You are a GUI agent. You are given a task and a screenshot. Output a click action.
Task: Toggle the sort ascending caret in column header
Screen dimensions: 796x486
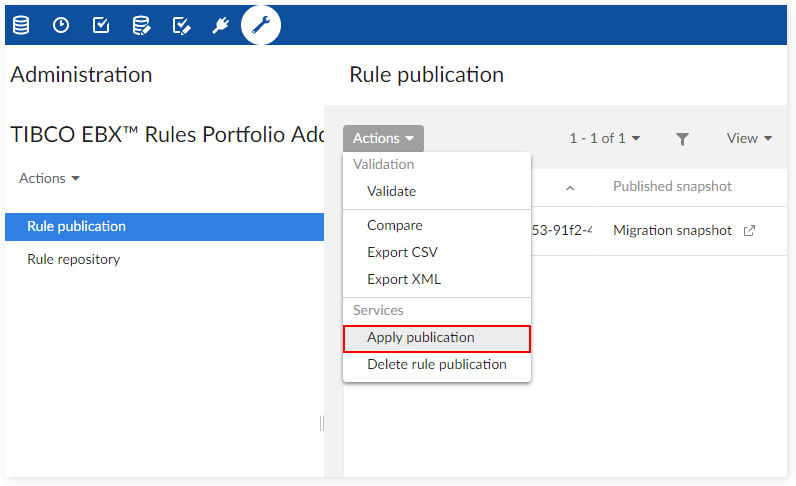point(570,188)
